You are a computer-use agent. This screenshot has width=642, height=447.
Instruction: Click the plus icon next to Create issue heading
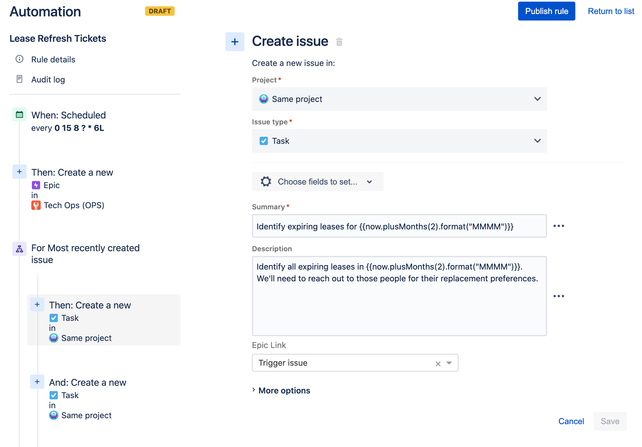pos(235,42)
